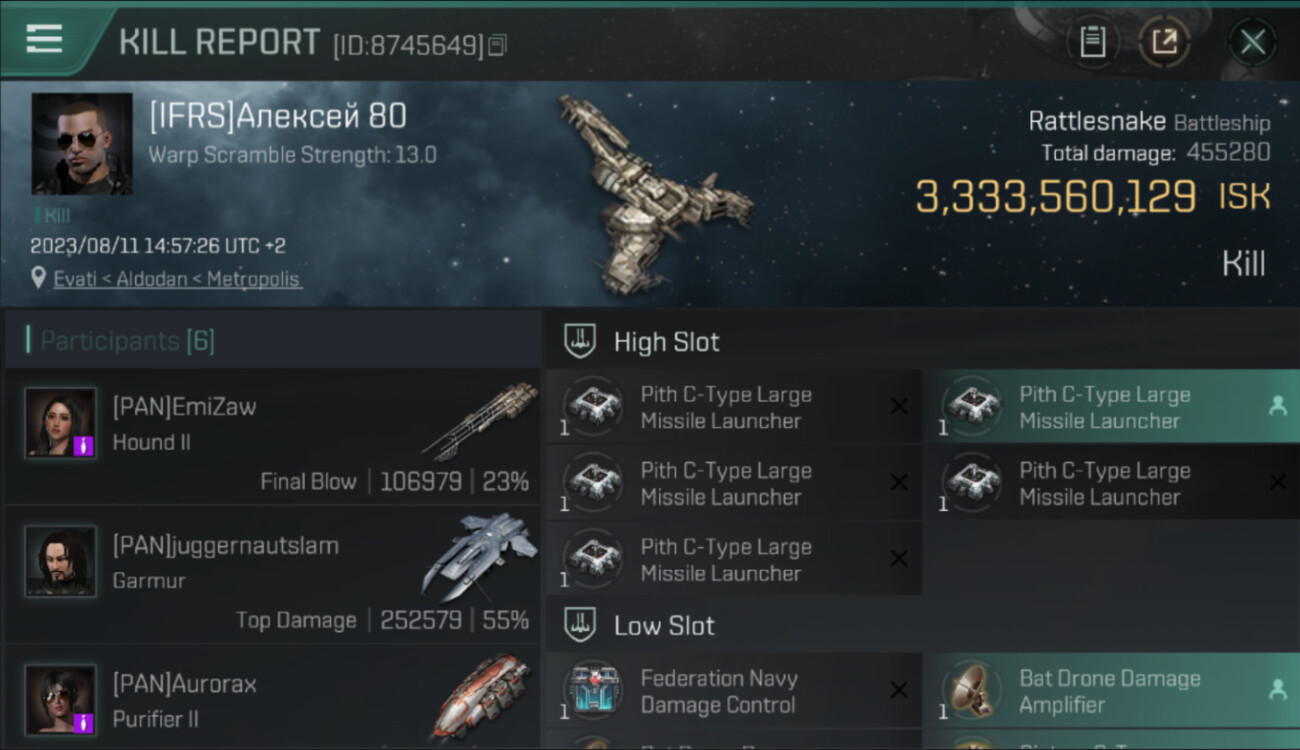View the EmiZaw pilot avatar

(61, 423)
